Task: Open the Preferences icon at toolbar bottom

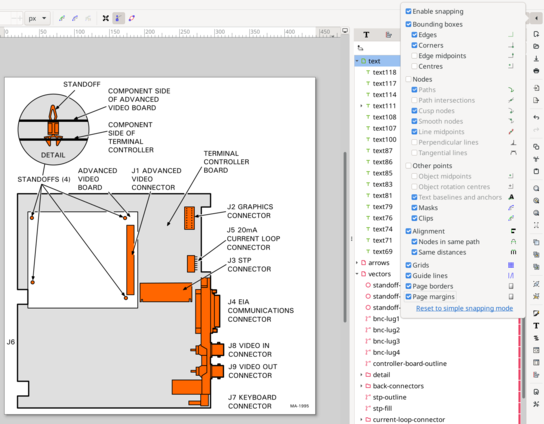Action: pyautogui.click(x=536, y=404)
